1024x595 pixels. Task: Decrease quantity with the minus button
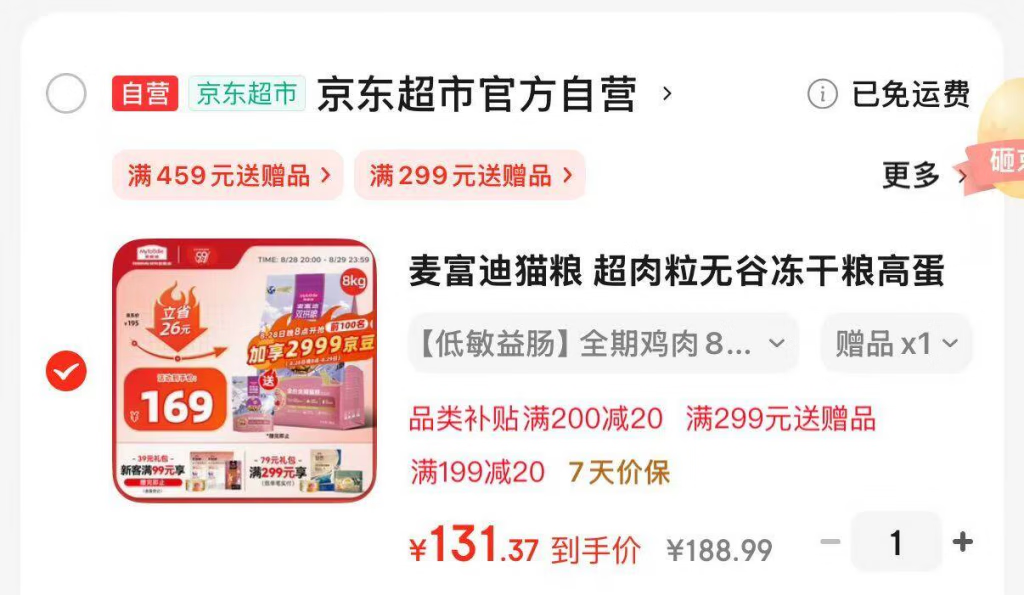(830, 541)
